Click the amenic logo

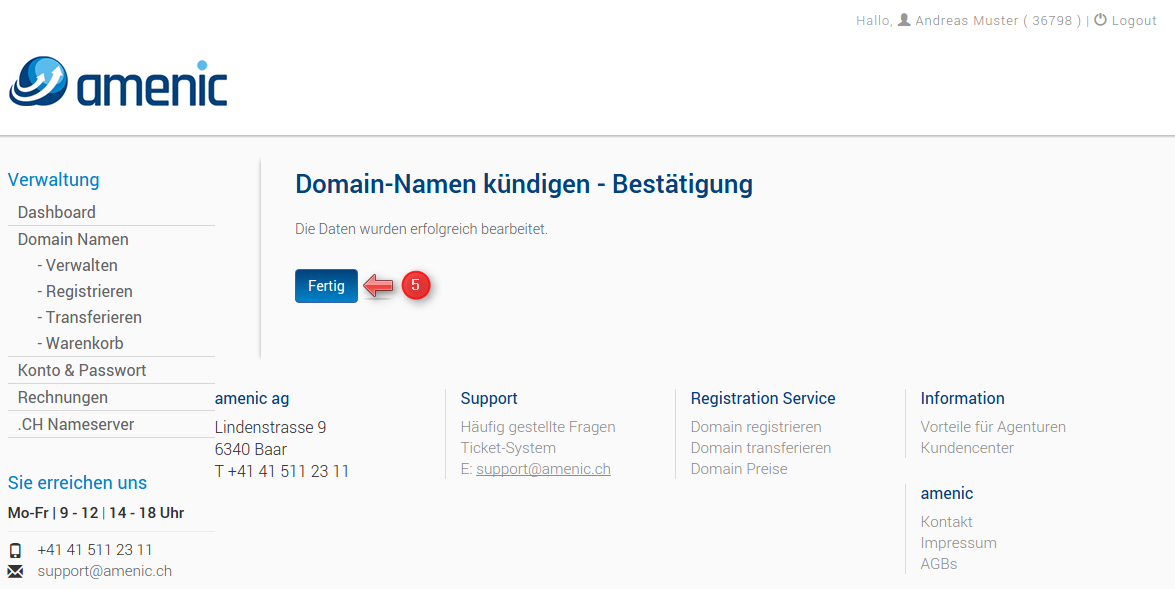tap(118, 81)
